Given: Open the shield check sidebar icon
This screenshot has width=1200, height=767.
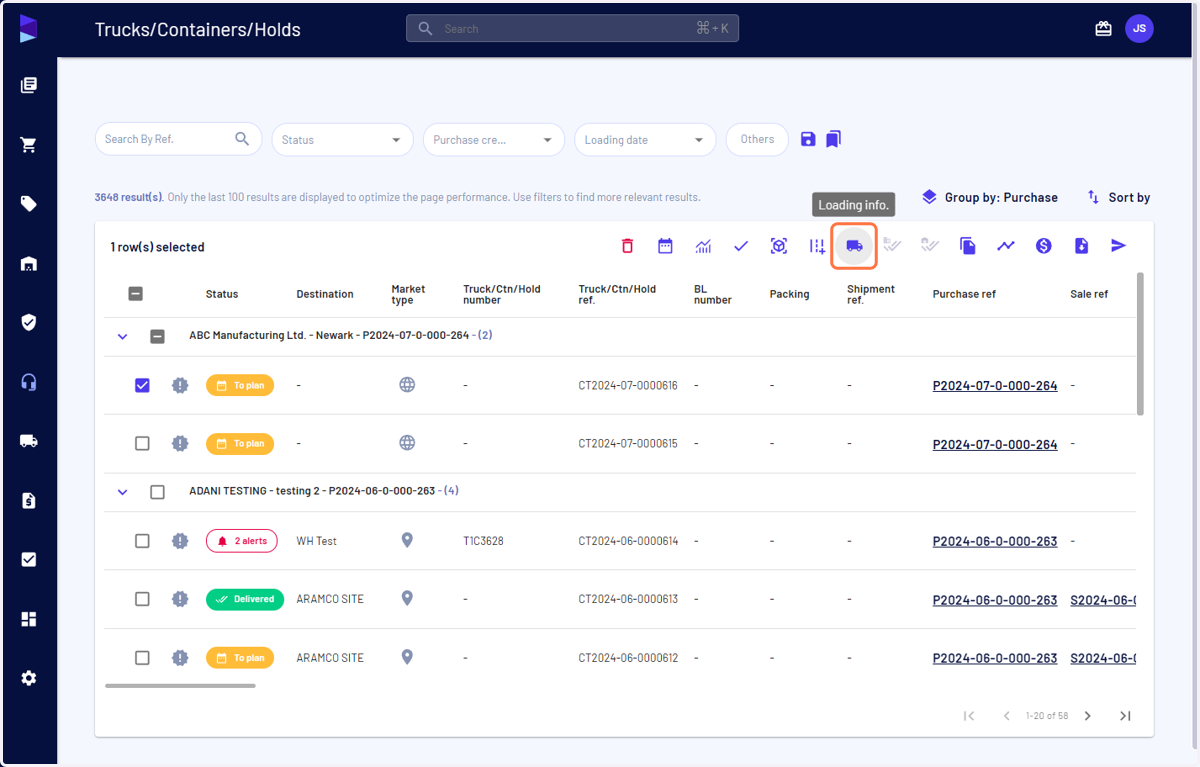Looking at the screenshot, I should (x=29, y=323).
